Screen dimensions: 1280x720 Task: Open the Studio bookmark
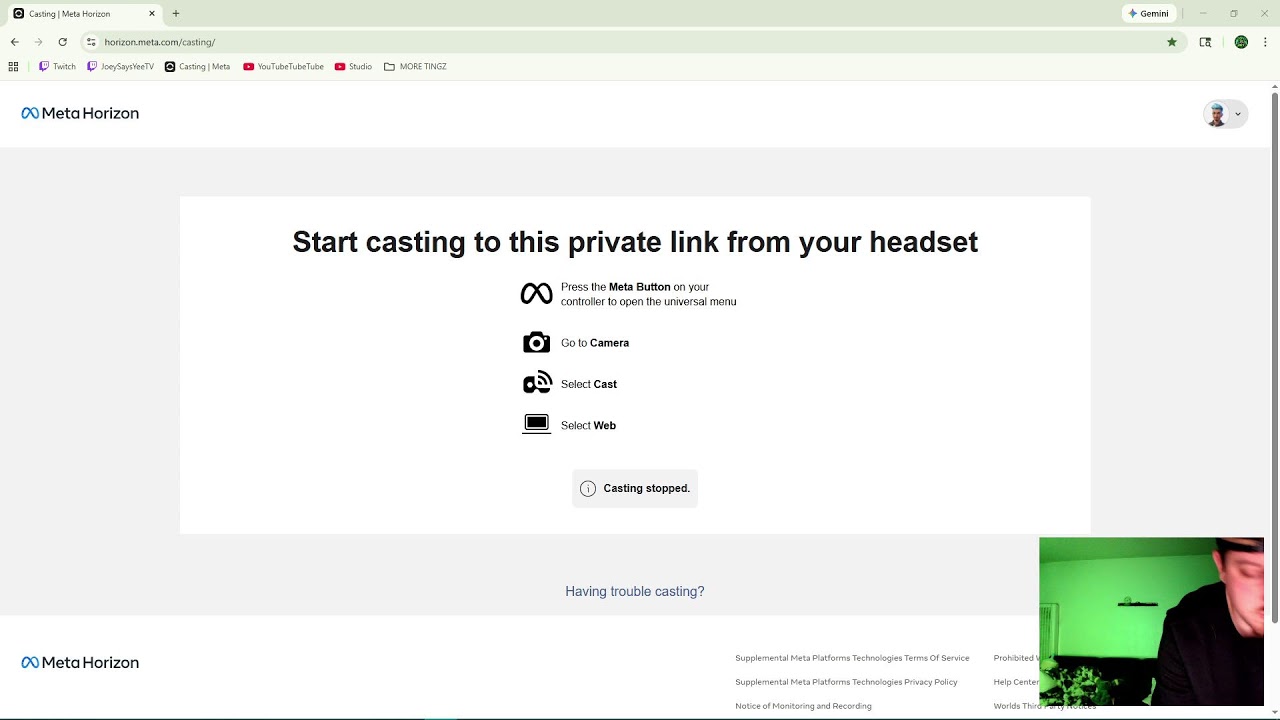click(353, 67)
